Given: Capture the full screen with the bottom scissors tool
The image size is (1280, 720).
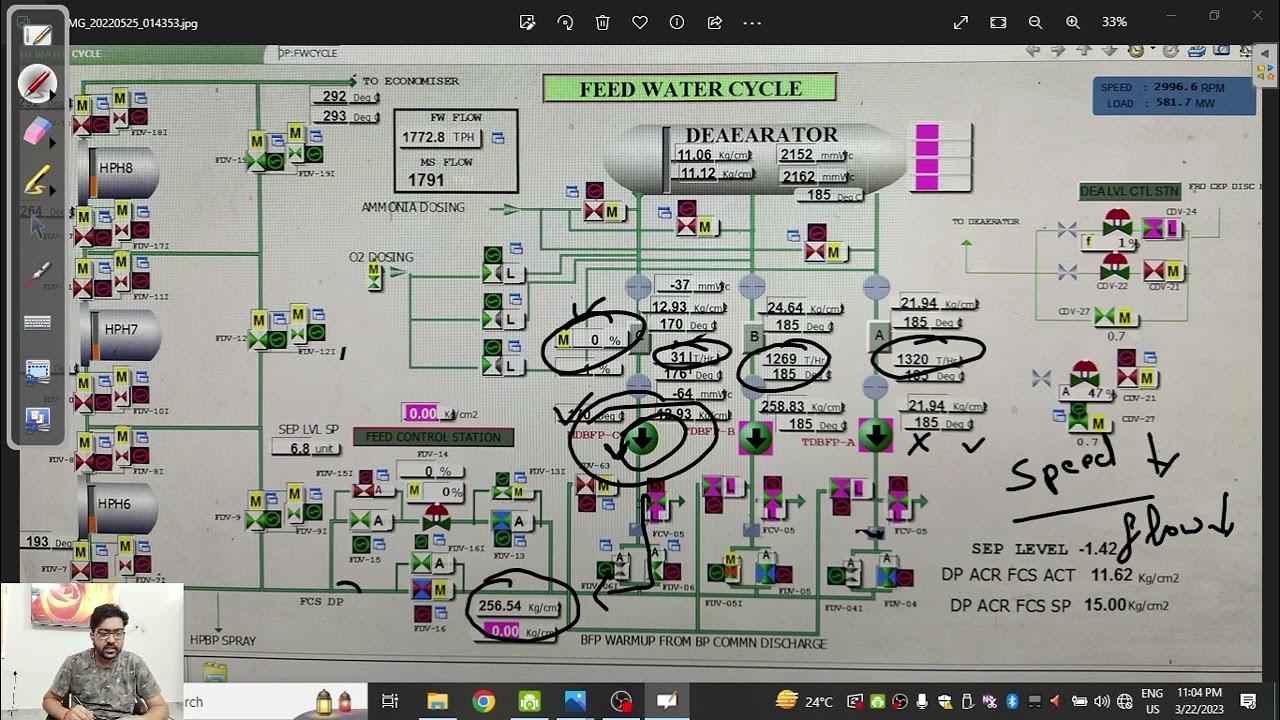Looking at the screenshot, I should coord(37,419).
